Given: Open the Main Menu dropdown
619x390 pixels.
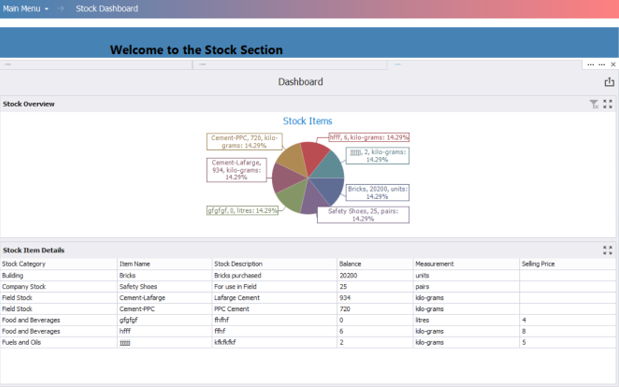Looking at the screenshot, I should pos(25,9).
